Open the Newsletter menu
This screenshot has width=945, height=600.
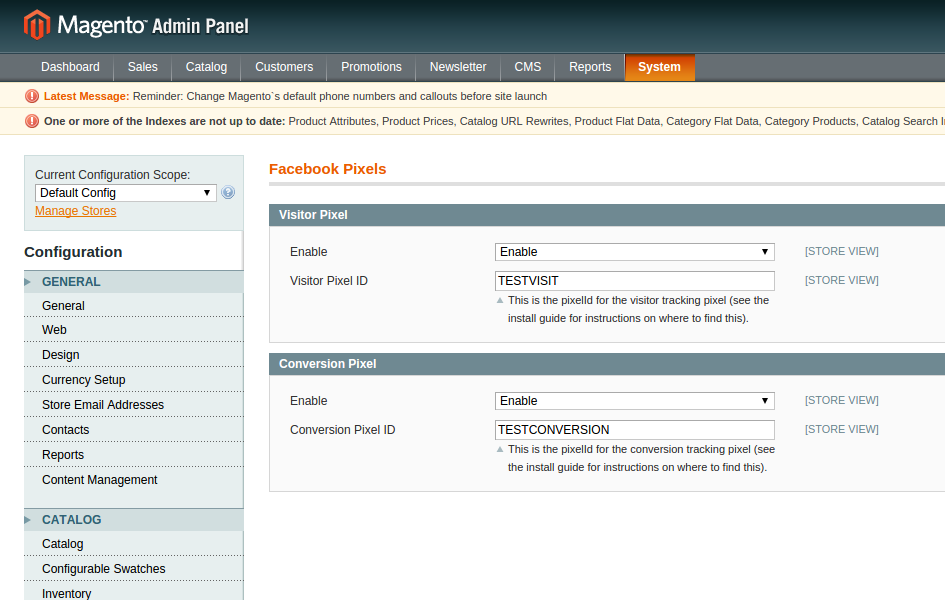(458, 67)
